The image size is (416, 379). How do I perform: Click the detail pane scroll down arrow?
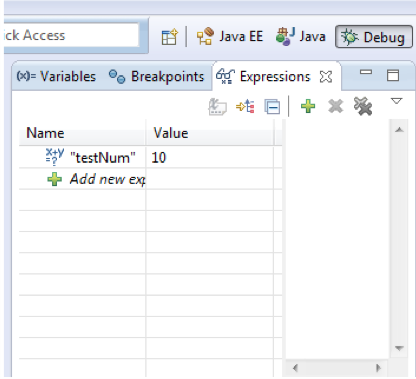(x=399, y=348)
